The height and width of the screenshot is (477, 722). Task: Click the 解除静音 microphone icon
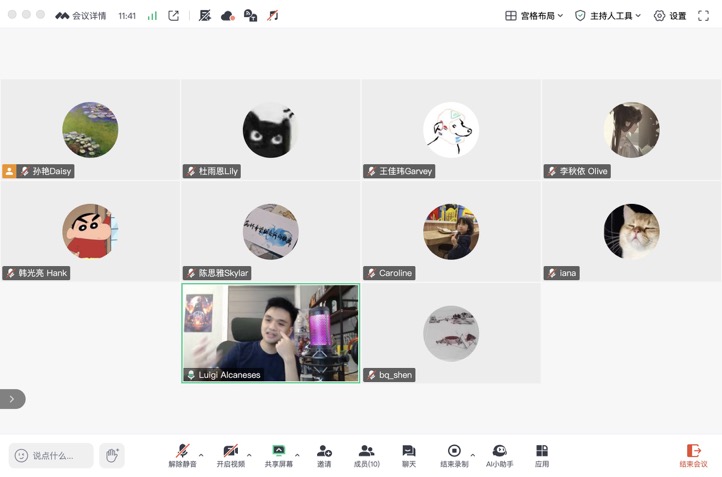point(182,452)
